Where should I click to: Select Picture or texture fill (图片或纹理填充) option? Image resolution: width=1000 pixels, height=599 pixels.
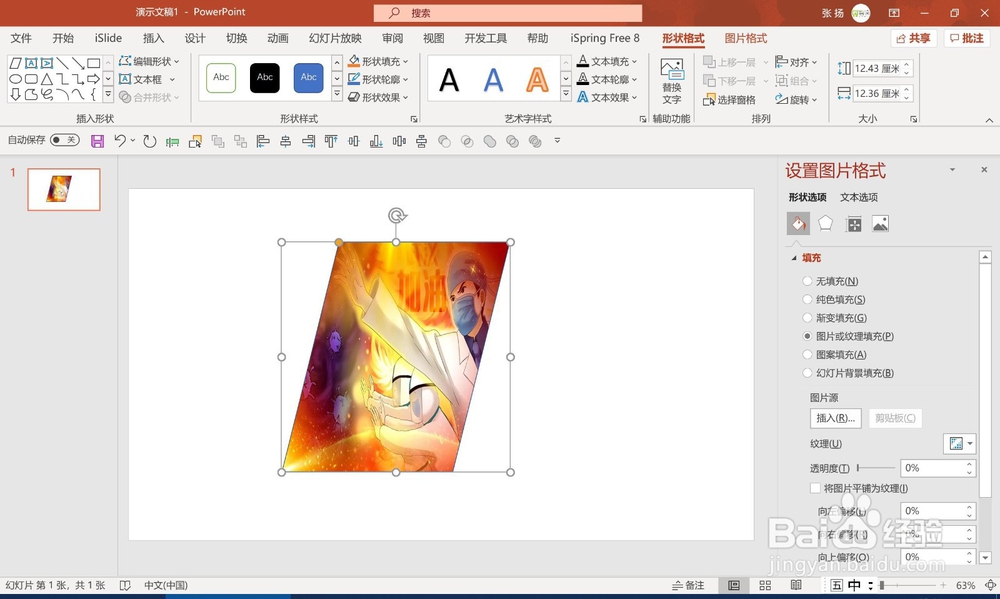pos(807,336)
